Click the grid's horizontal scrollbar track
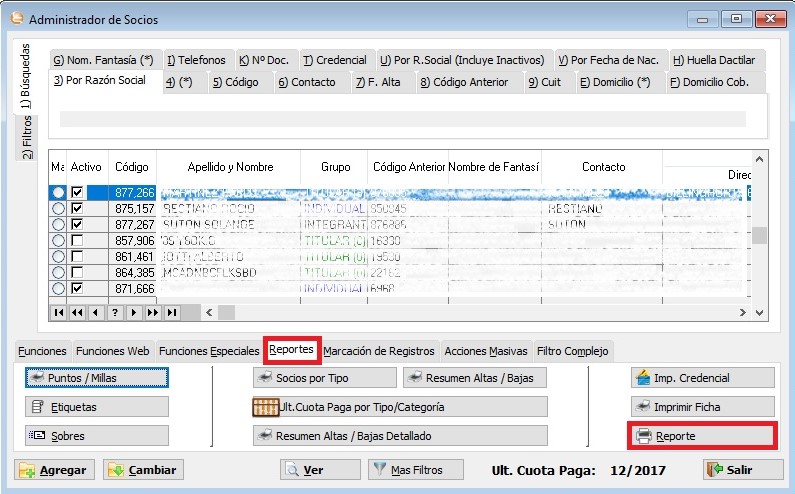This screenshot has width=795, height=494. [480, 313]
